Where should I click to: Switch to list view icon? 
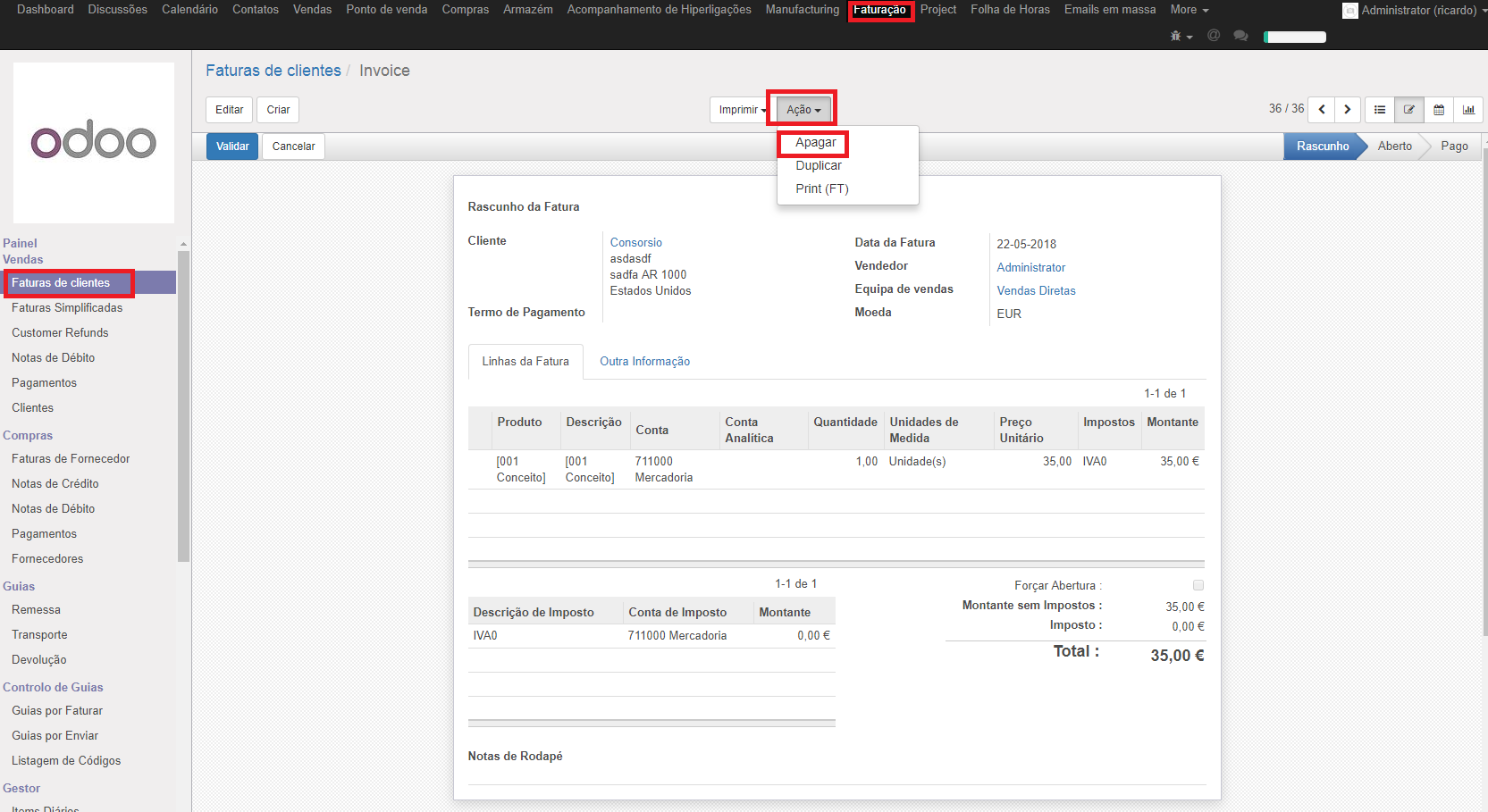point(1380,110)
